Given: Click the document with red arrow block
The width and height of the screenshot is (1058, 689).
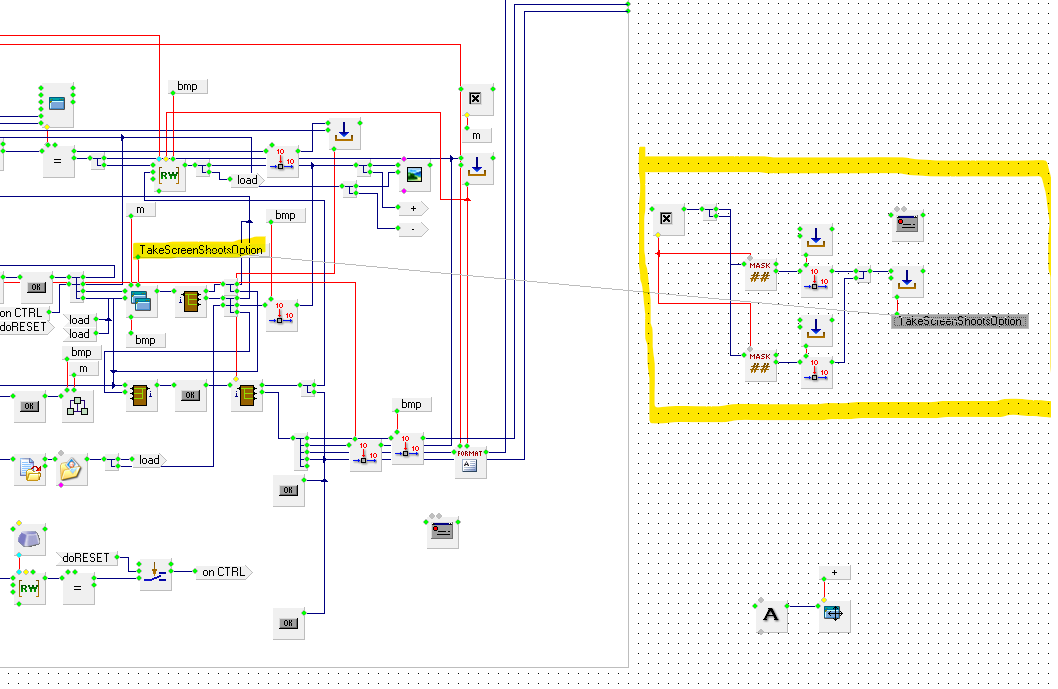Looking at the screenshot, I should 30,469.
